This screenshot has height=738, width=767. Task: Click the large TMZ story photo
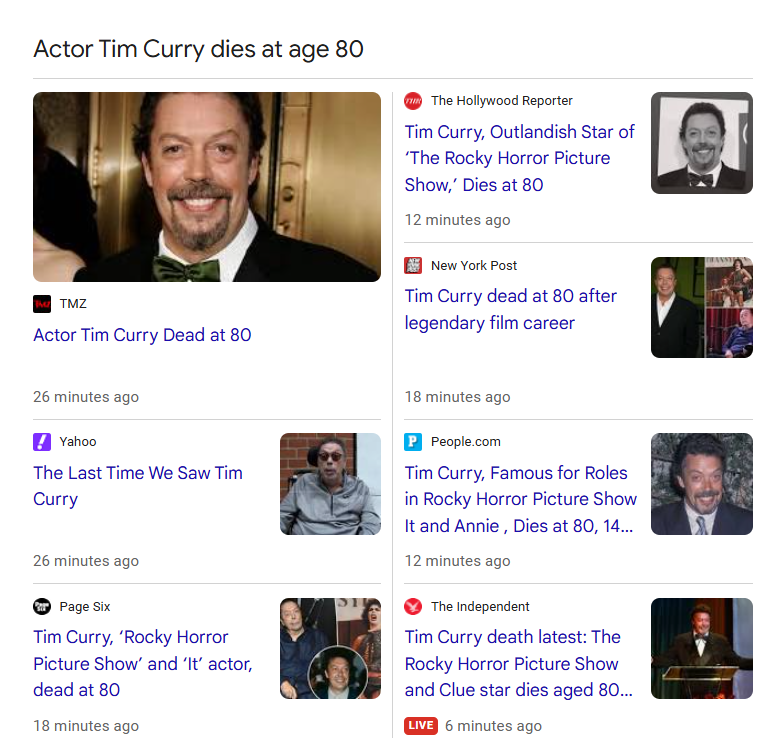pos(207,187)
